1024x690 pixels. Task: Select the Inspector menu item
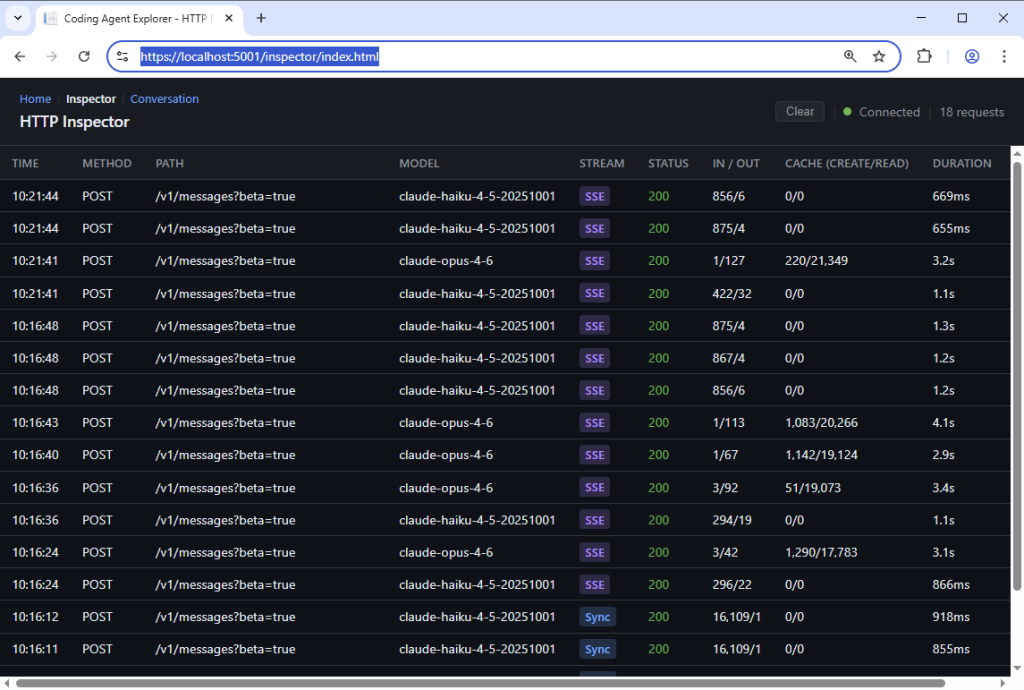[91, 98]
